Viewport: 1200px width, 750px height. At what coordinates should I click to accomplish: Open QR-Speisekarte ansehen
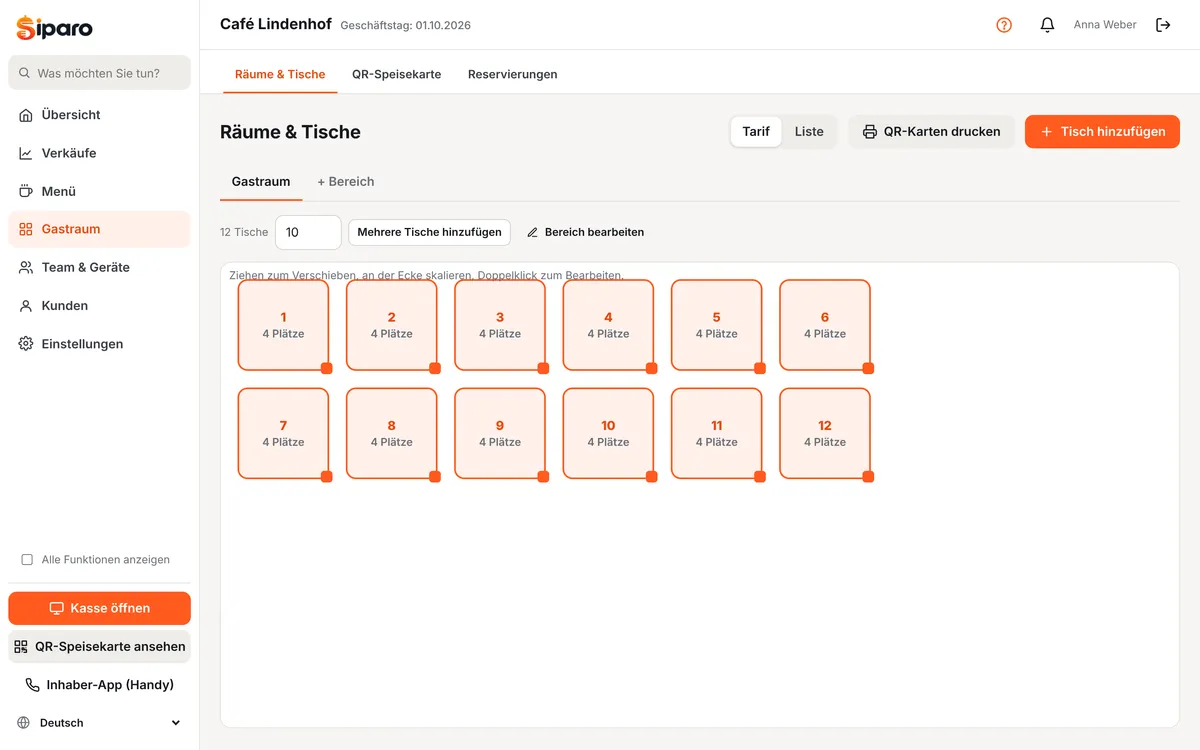[x=99, y=647]
